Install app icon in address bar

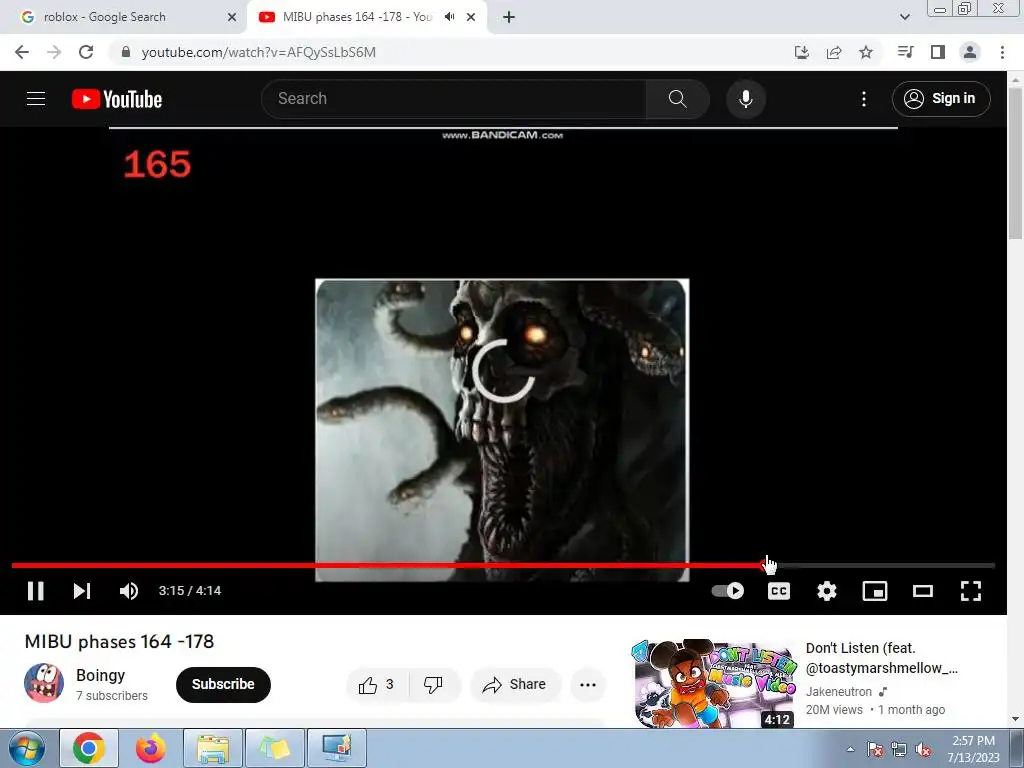[x=802, y=52]
